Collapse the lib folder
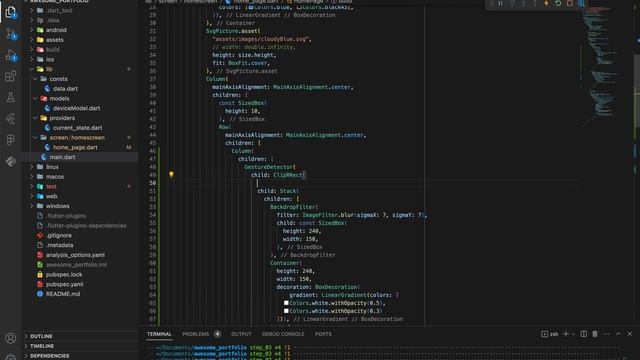Screen dimensions: 640x360 click(x=32, y=69)
